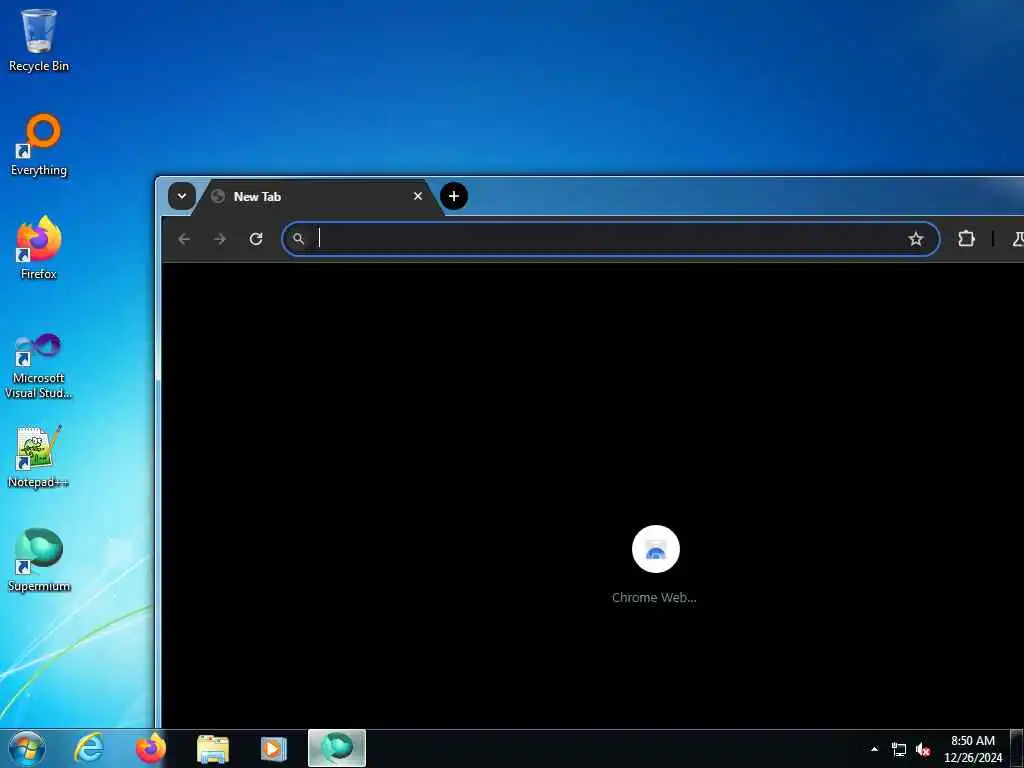
Task: Open the network status tray icon
Action: [899, 750]
